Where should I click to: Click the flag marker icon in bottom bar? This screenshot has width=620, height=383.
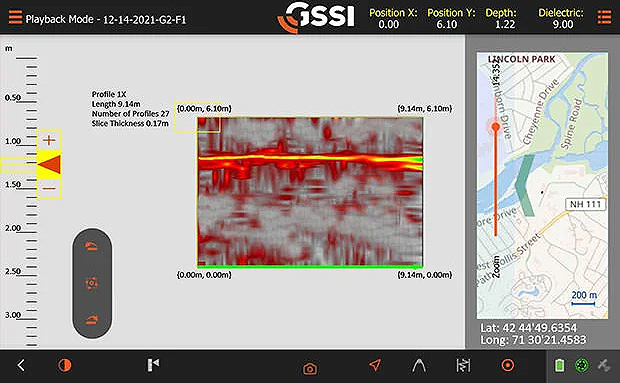tap(153, 365)
